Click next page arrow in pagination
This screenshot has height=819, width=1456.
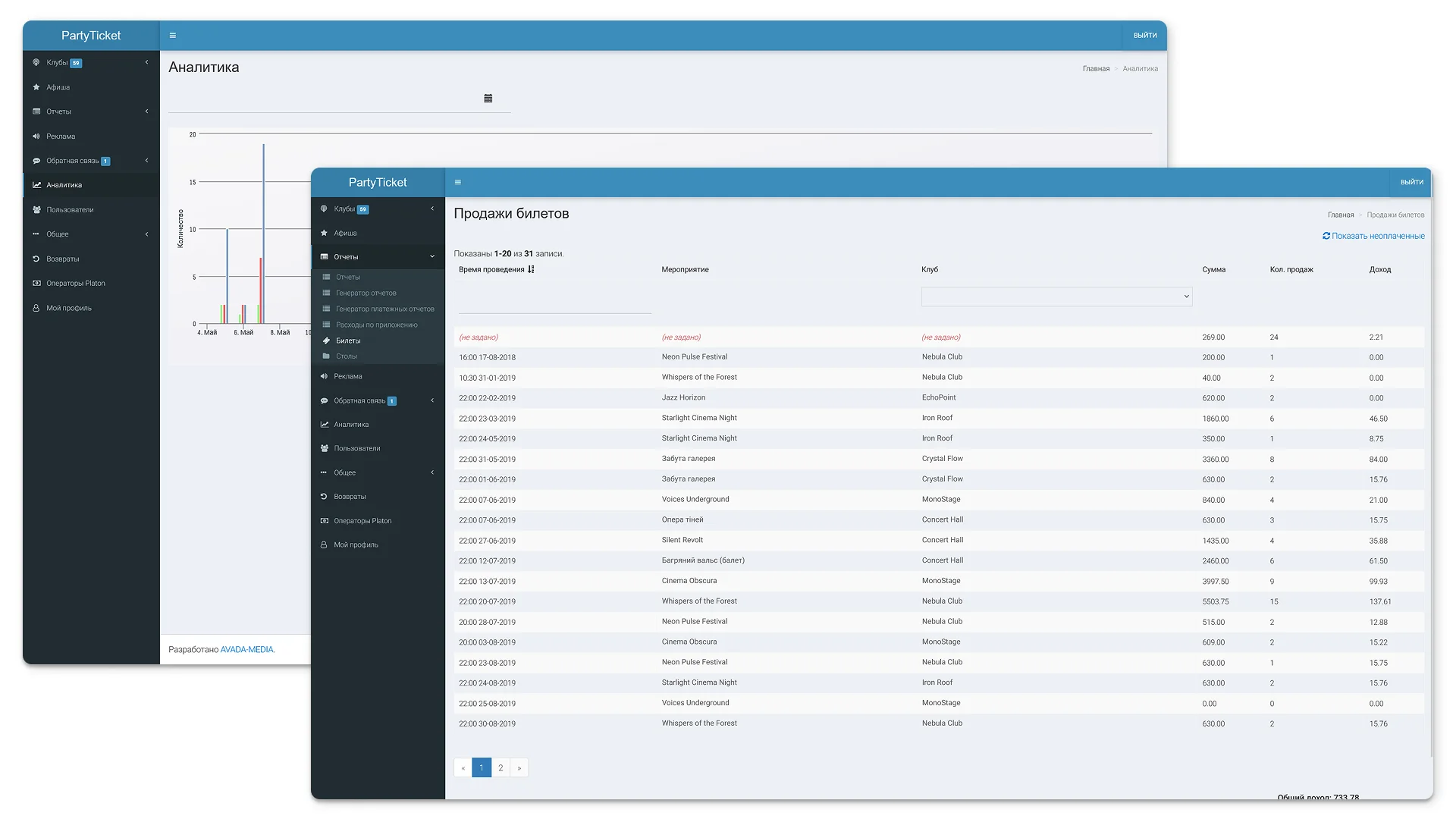pyautogui.click(x=519, y=767)
